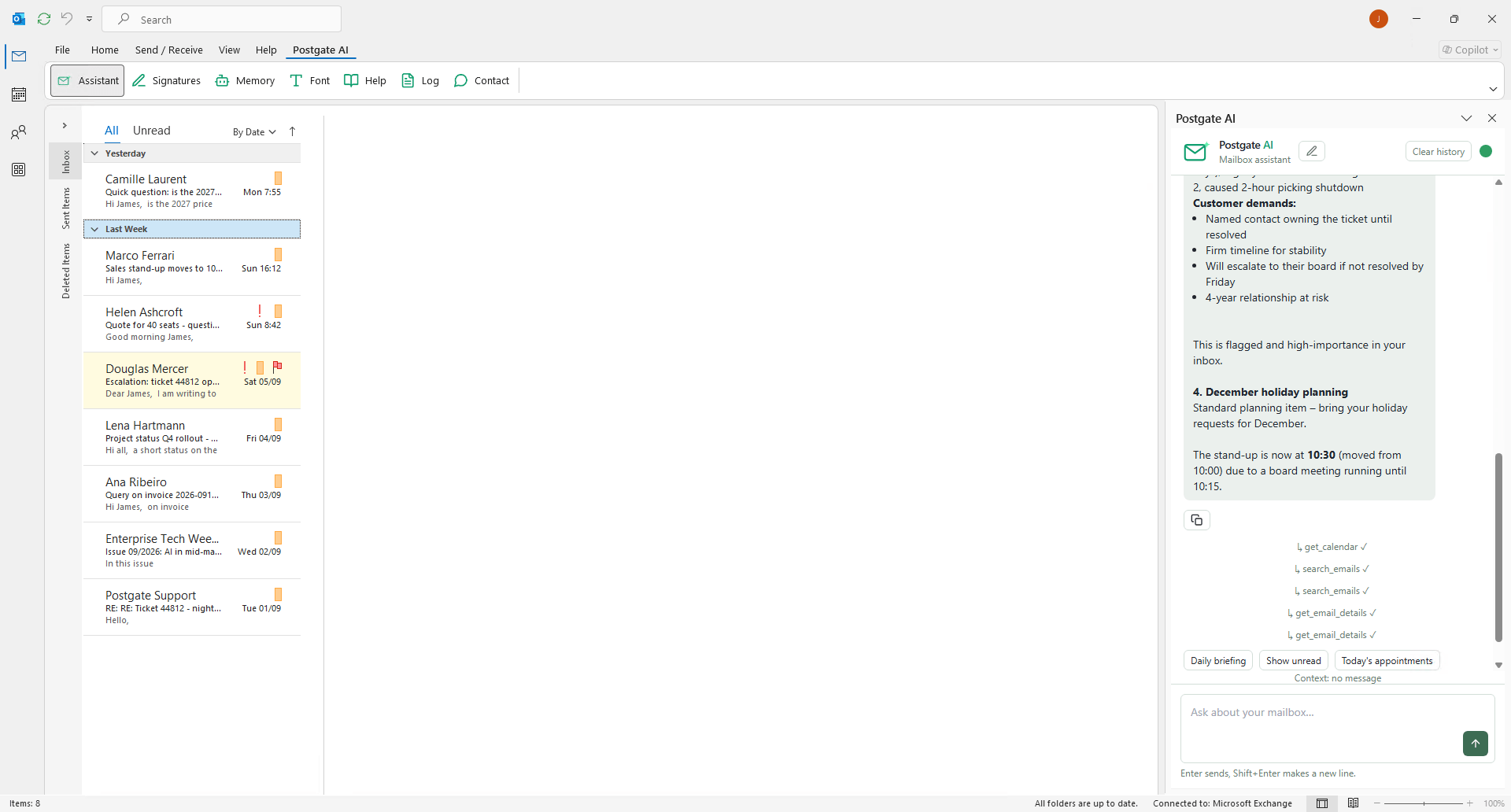Open Memory in the Postgate AI ribbon

(245, 80)
